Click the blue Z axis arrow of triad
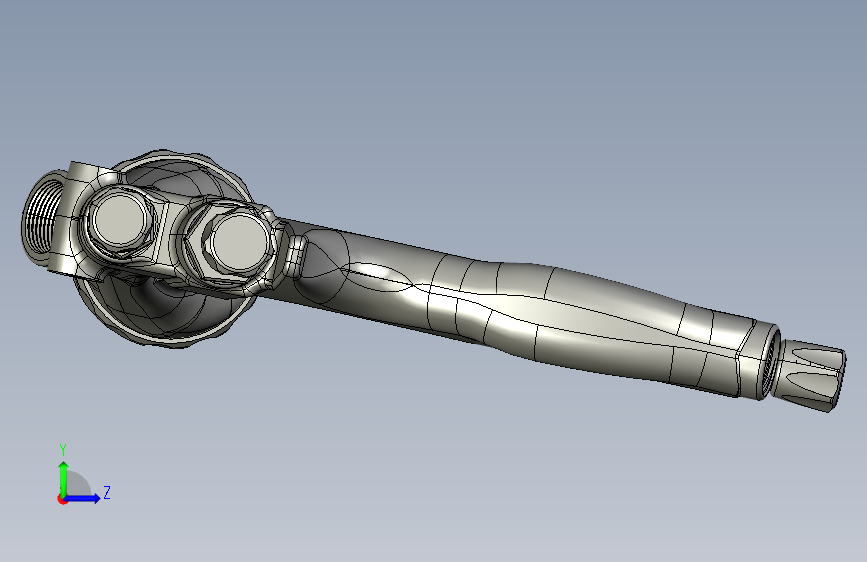This screenshot has width=867, height=562. [x=83, y=498]
